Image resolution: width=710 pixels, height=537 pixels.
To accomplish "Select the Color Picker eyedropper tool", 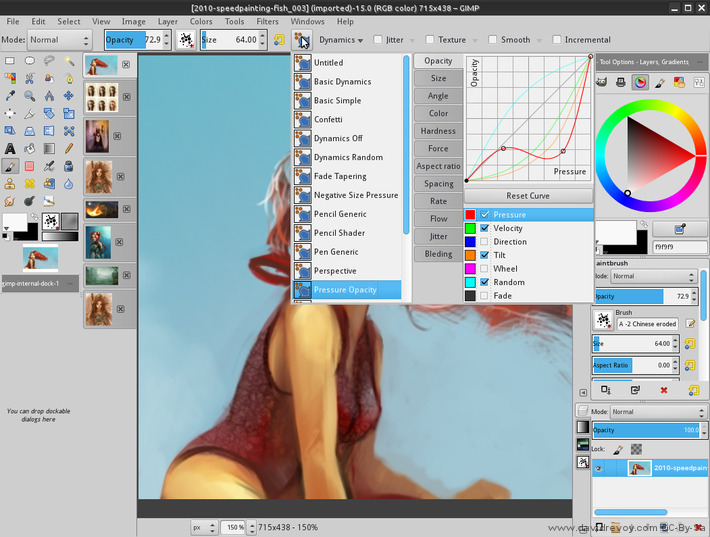I will tap(10, 96).
